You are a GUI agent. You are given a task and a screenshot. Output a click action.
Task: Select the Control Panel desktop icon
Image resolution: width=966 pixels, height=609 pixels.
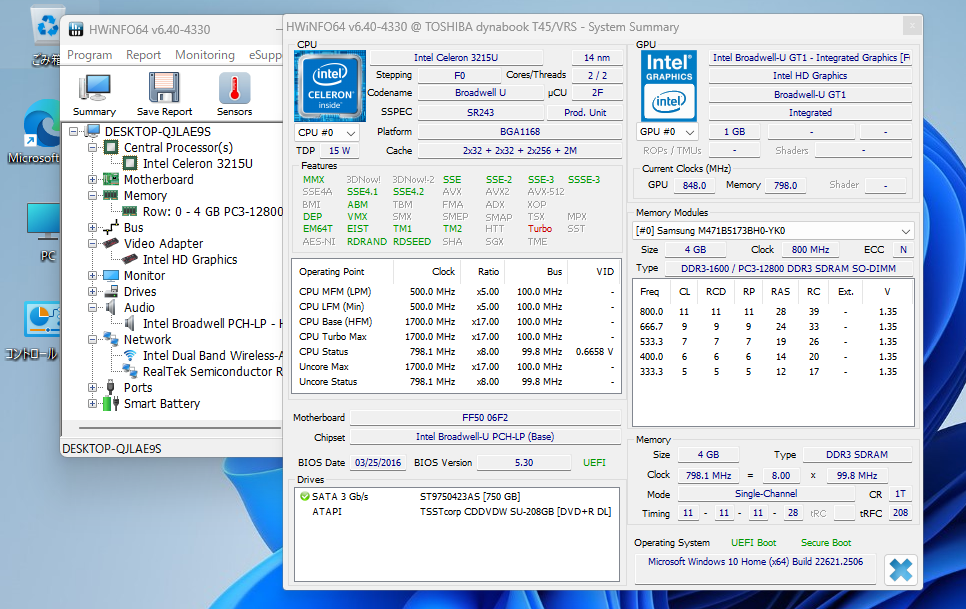(x=42, y=319)
